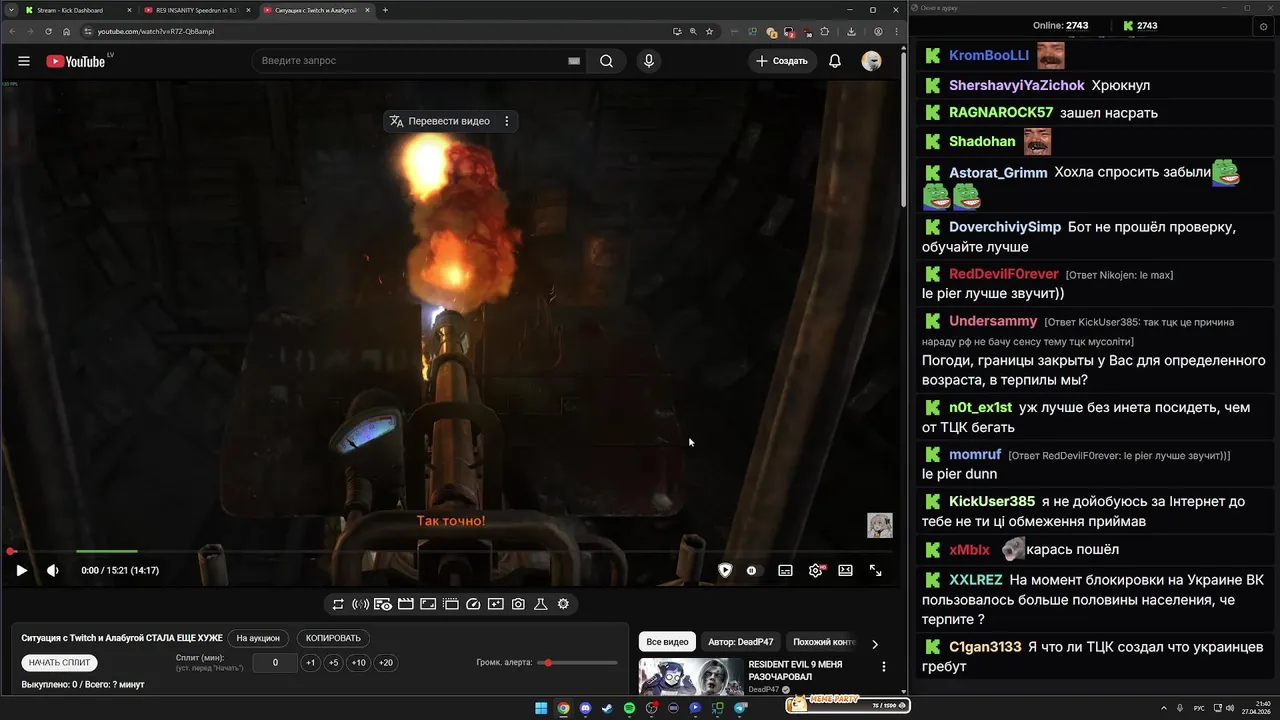Select the Автор: DeadP47 filter chip

point(741,642)
